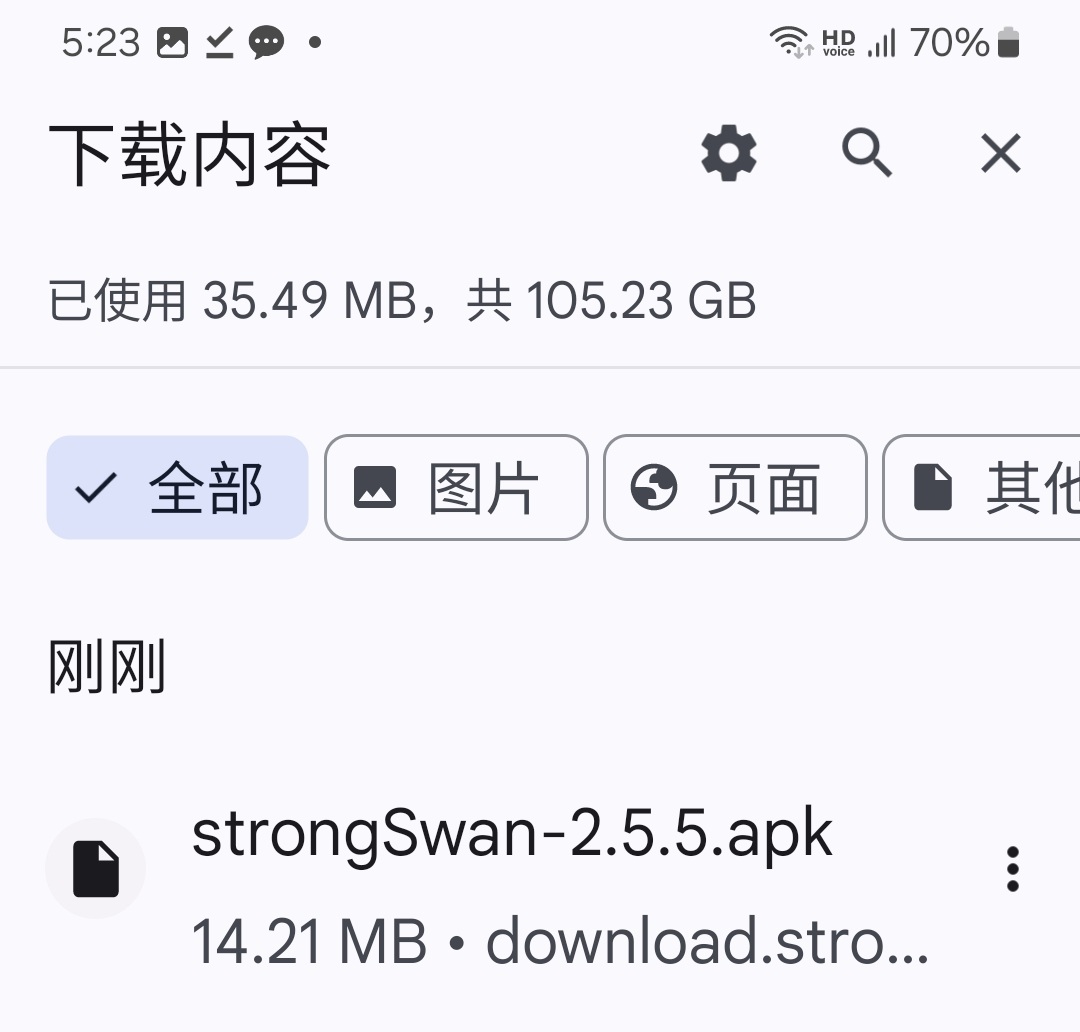Image resolution: width=1080 pixels, height=1032 pixels.
Task: Filter downloads by 图片
Action: [x=456, y=487]
